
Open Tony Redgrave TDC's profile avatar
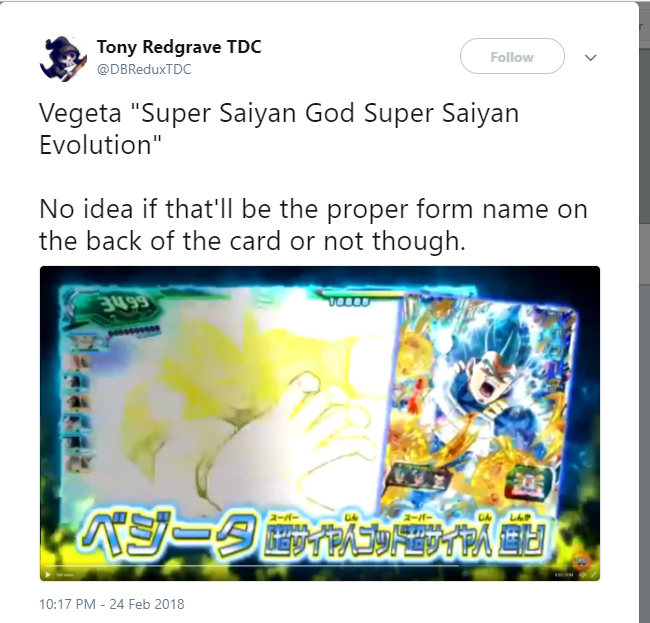(63, 58)
